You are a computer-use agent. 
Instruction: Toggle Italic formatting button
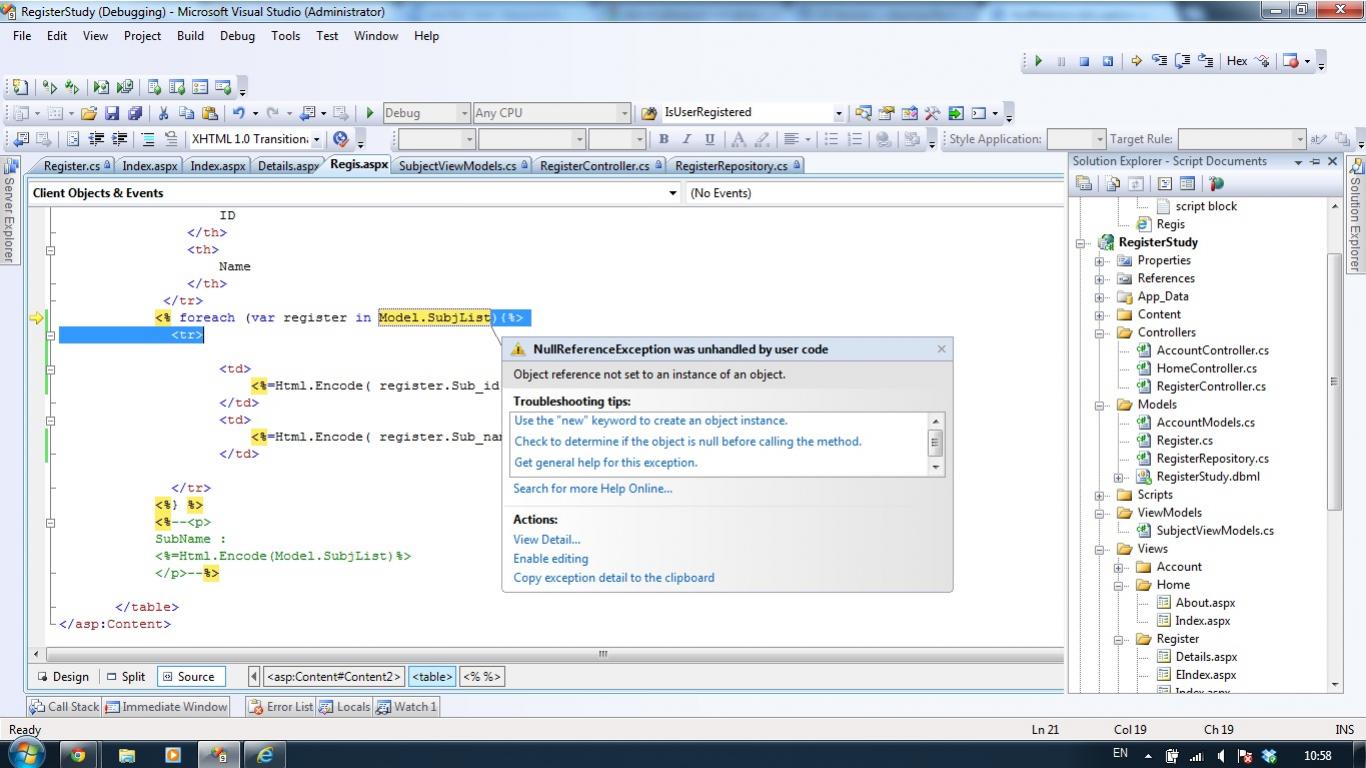(x=686, y=139)
